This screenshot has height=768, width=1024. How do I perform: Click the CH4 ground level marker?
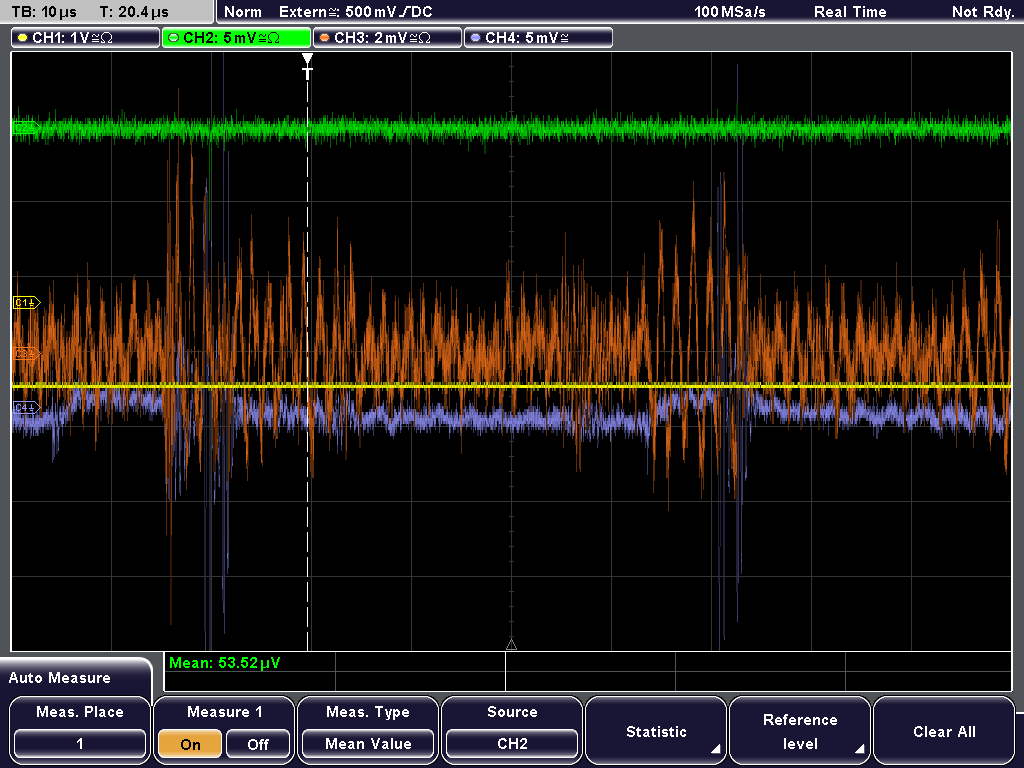pos(27,408)
